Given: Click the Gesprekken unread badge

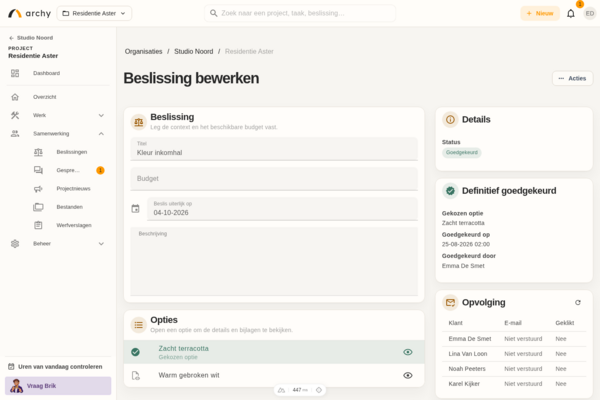Looking at the screenshot, I should point(100,170).
